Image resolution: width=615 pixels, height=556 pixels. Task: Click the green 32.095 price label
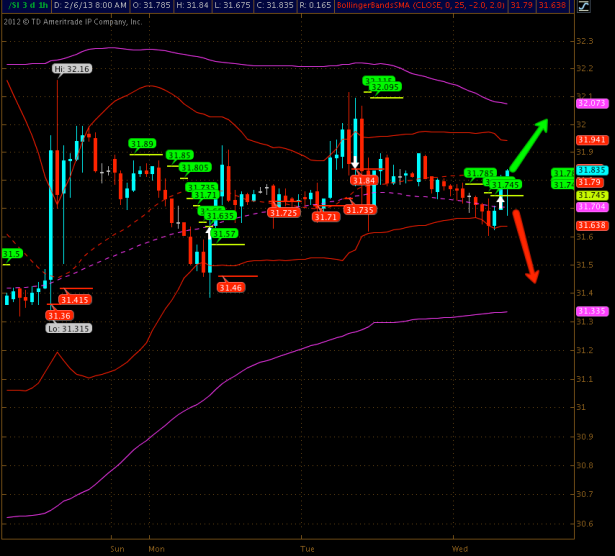[x=385, y=87]
